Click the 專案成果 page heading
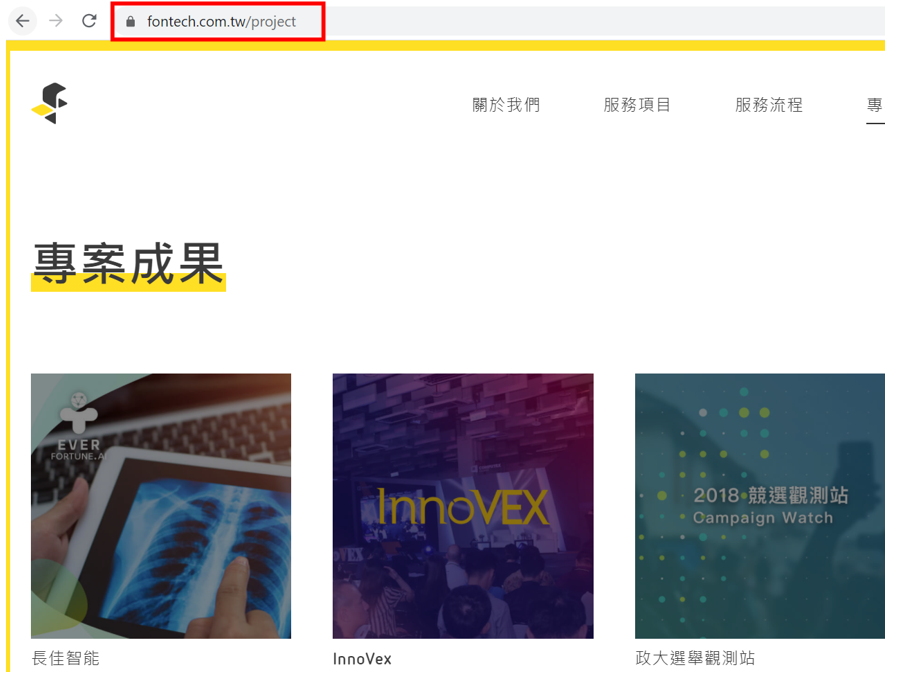Image resolution: width=902 pixels, height=686 pixels. [128, 264]
